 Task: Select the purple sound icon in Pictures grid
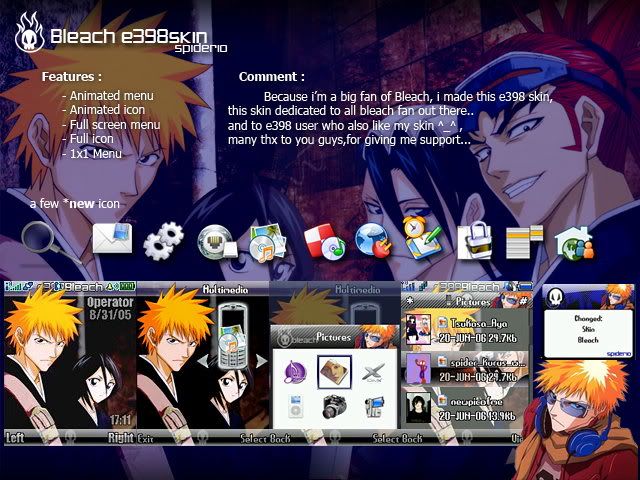[295, 372]
